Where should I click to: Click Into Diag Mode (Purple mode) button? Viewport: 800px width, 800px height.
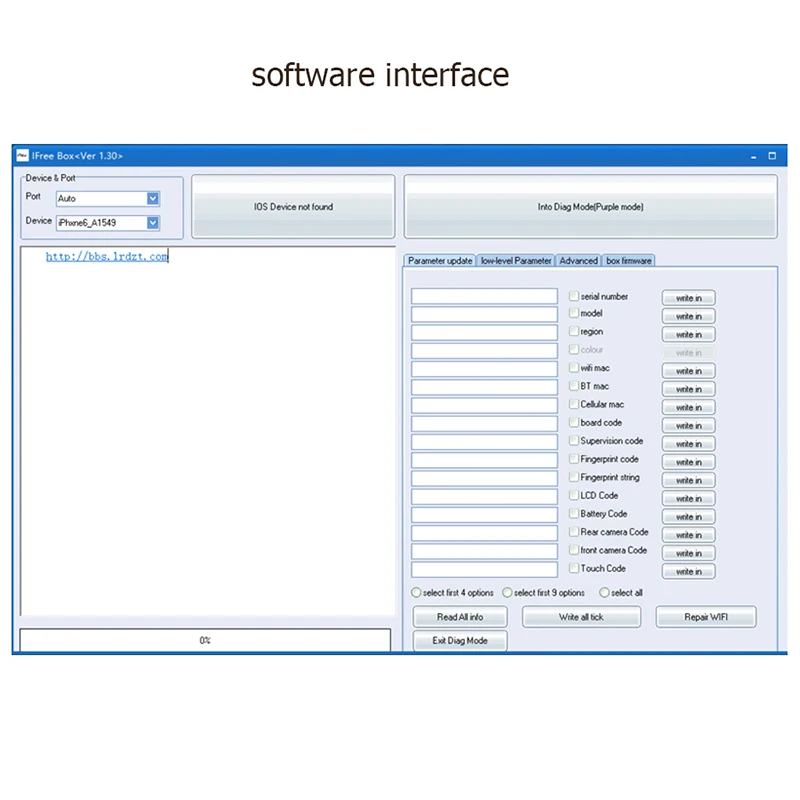coord(590,207)
